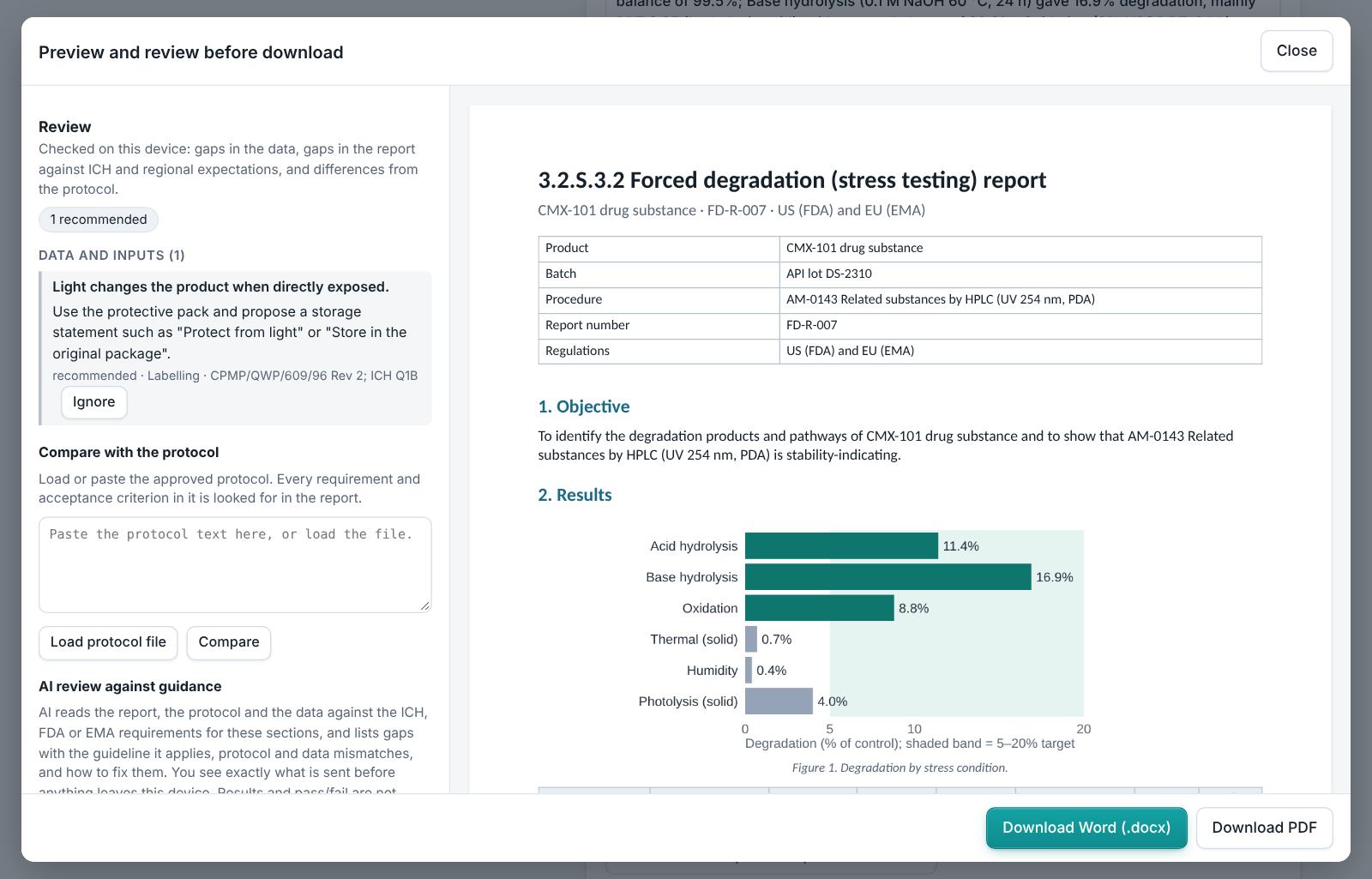Viewport: 1372px width, 879px height.
Task: Download the report as PDF
Action: (x=1264, y=828)
